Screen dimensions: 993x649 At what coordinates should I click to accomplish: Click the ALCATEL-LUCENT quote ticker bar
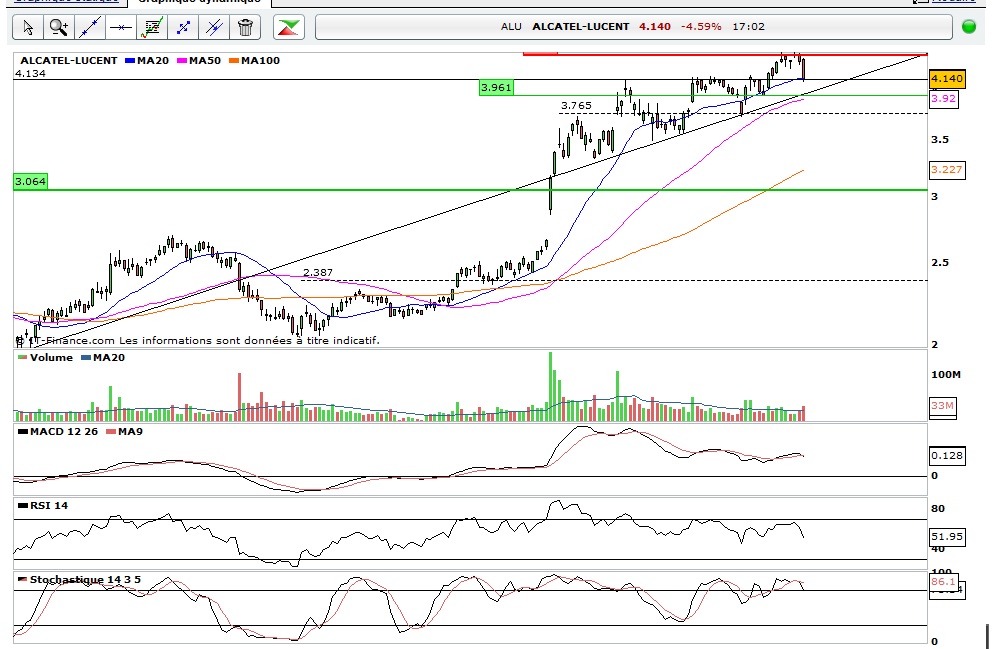tap(634, 27)
